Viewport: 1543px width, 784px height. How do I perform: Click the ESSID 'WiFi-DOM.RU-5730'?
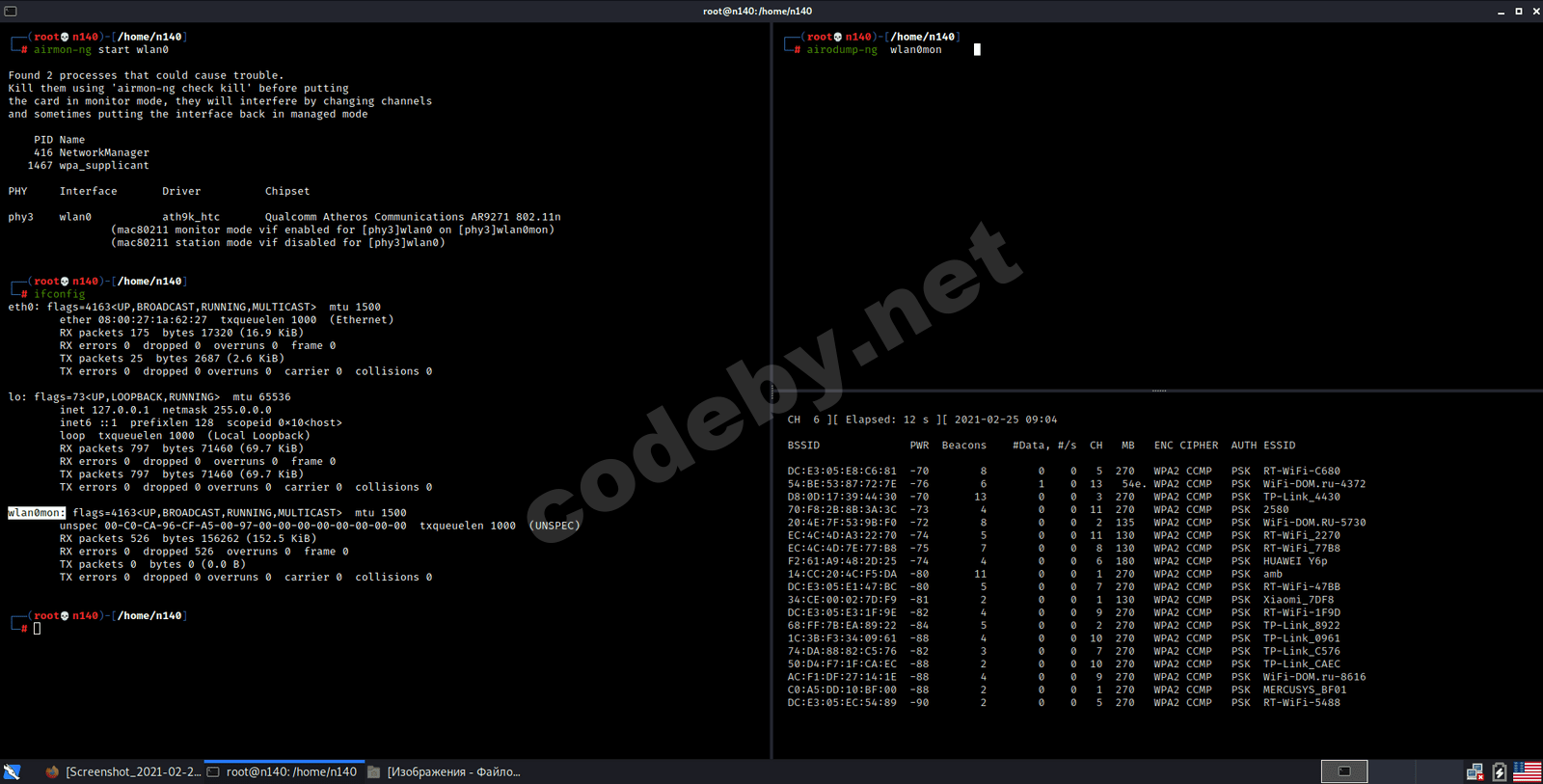click(x=1314, y=523)
